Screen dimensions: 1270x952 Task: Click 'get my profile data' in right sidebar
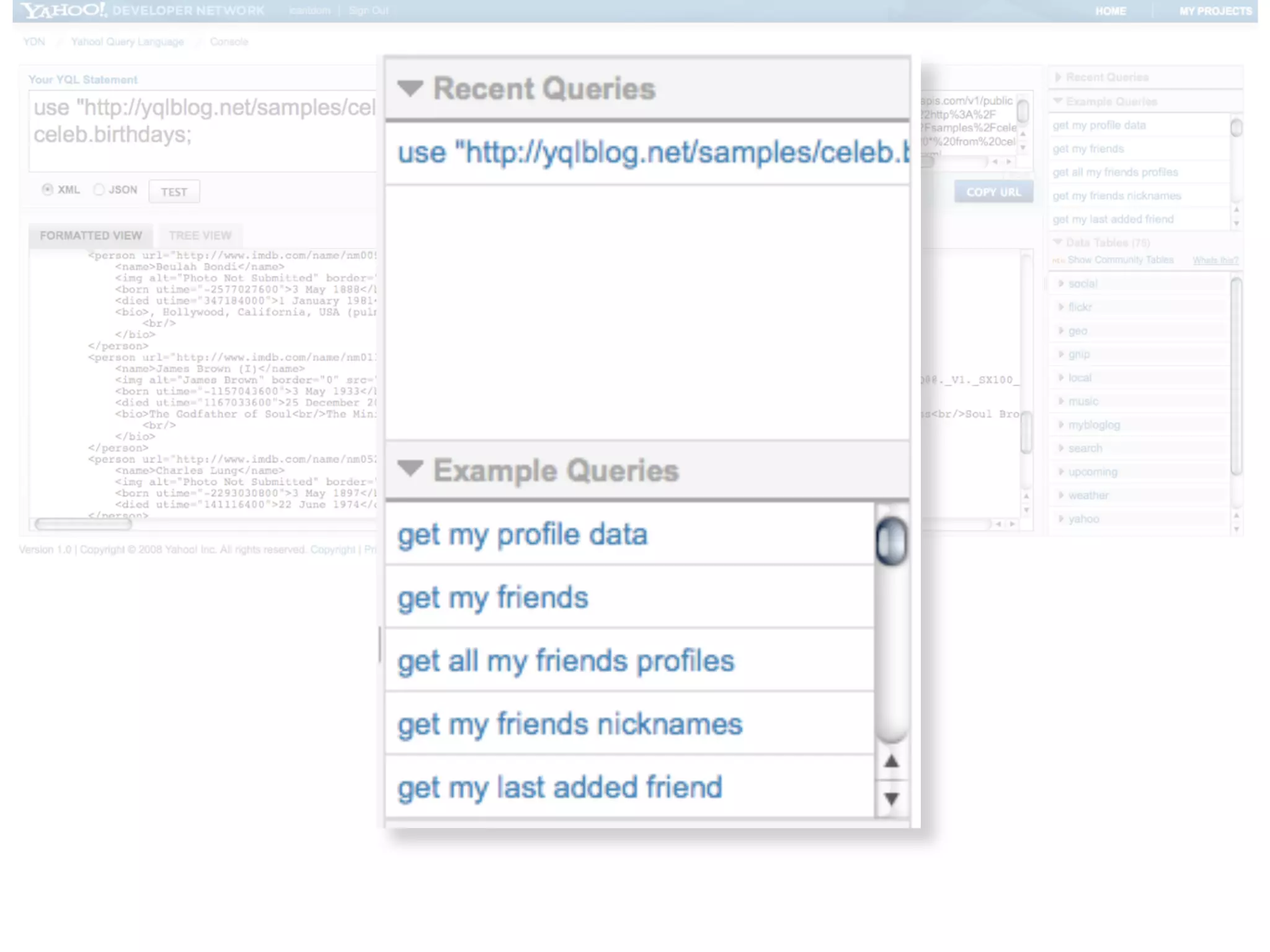coord(1099,125)
